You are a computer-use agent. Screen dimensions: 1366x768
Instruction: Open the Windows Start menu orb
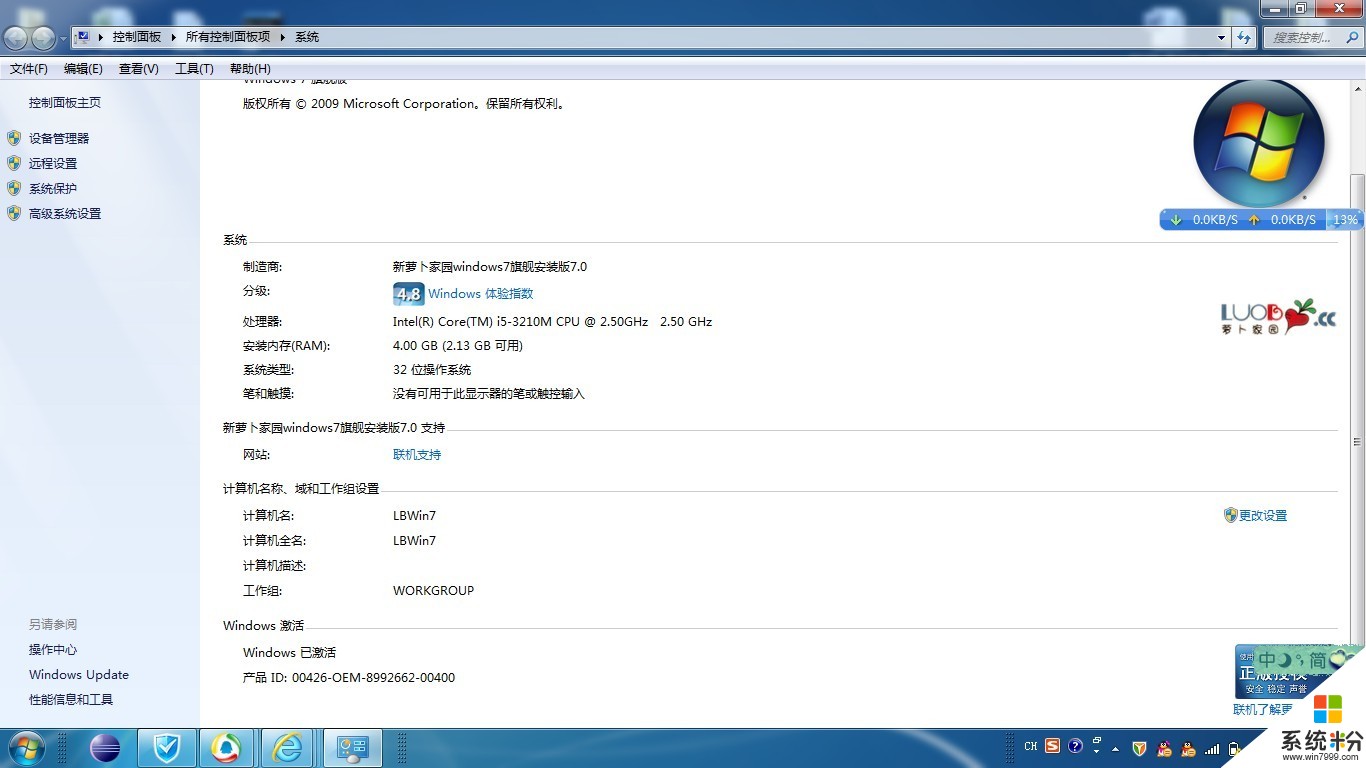coord(26,747)
